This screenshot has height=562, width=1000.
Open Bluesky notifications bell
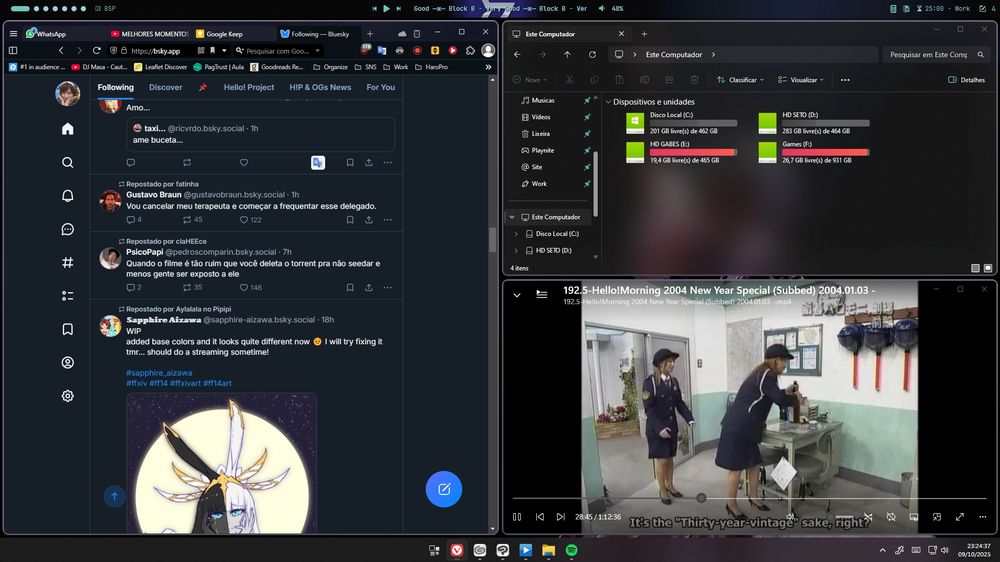point(68,196)
